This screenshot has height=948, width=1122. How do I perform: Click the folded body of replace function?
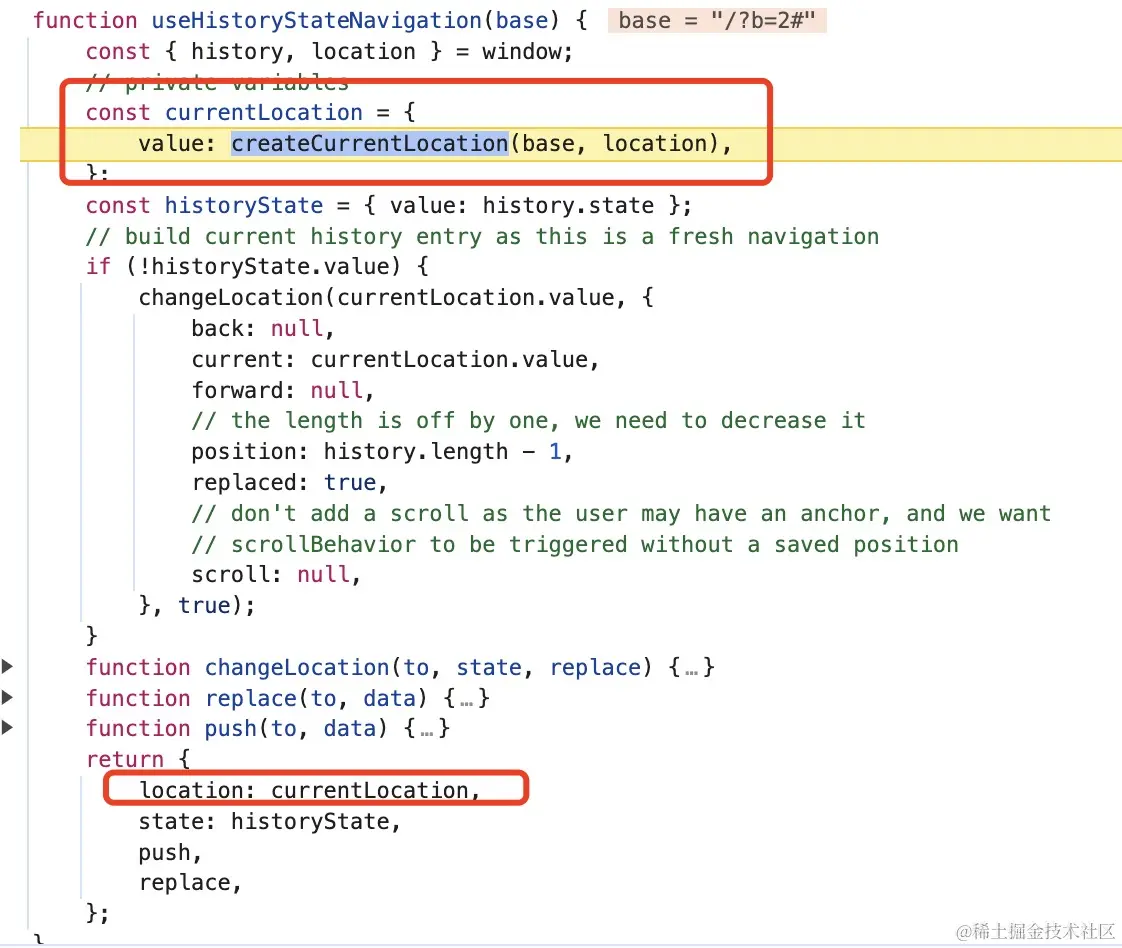tap(467, 698)
